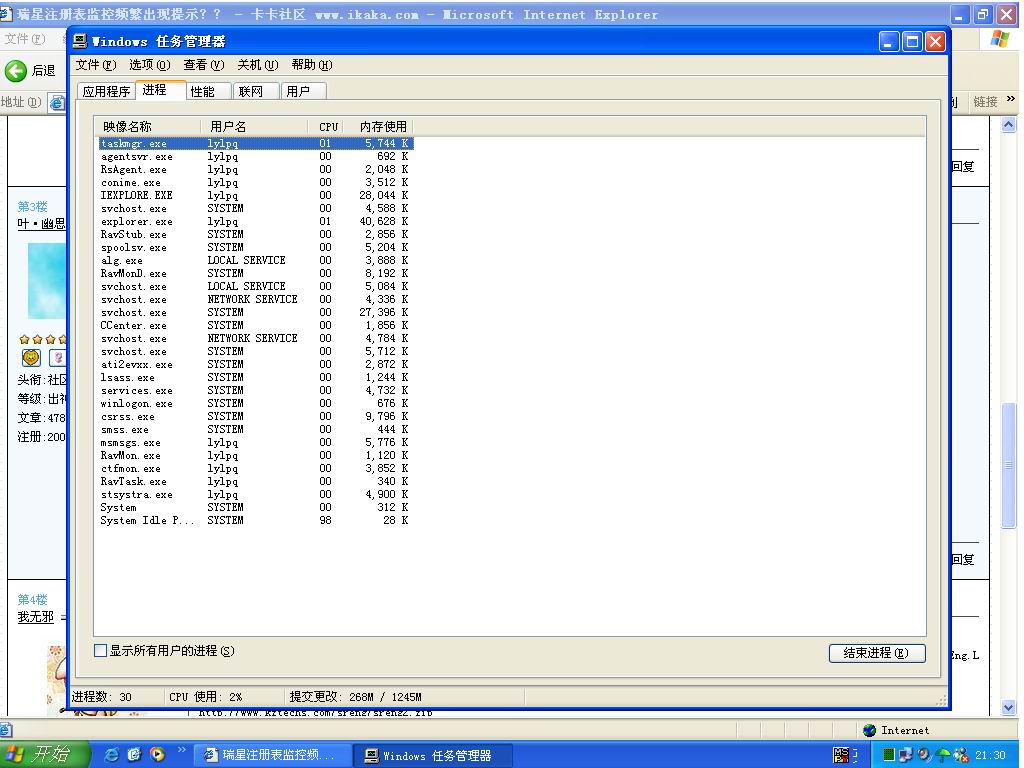Click the green Back arrow in Internet Explorer
The image size is (1024, 768).
(x=16, y=70)
